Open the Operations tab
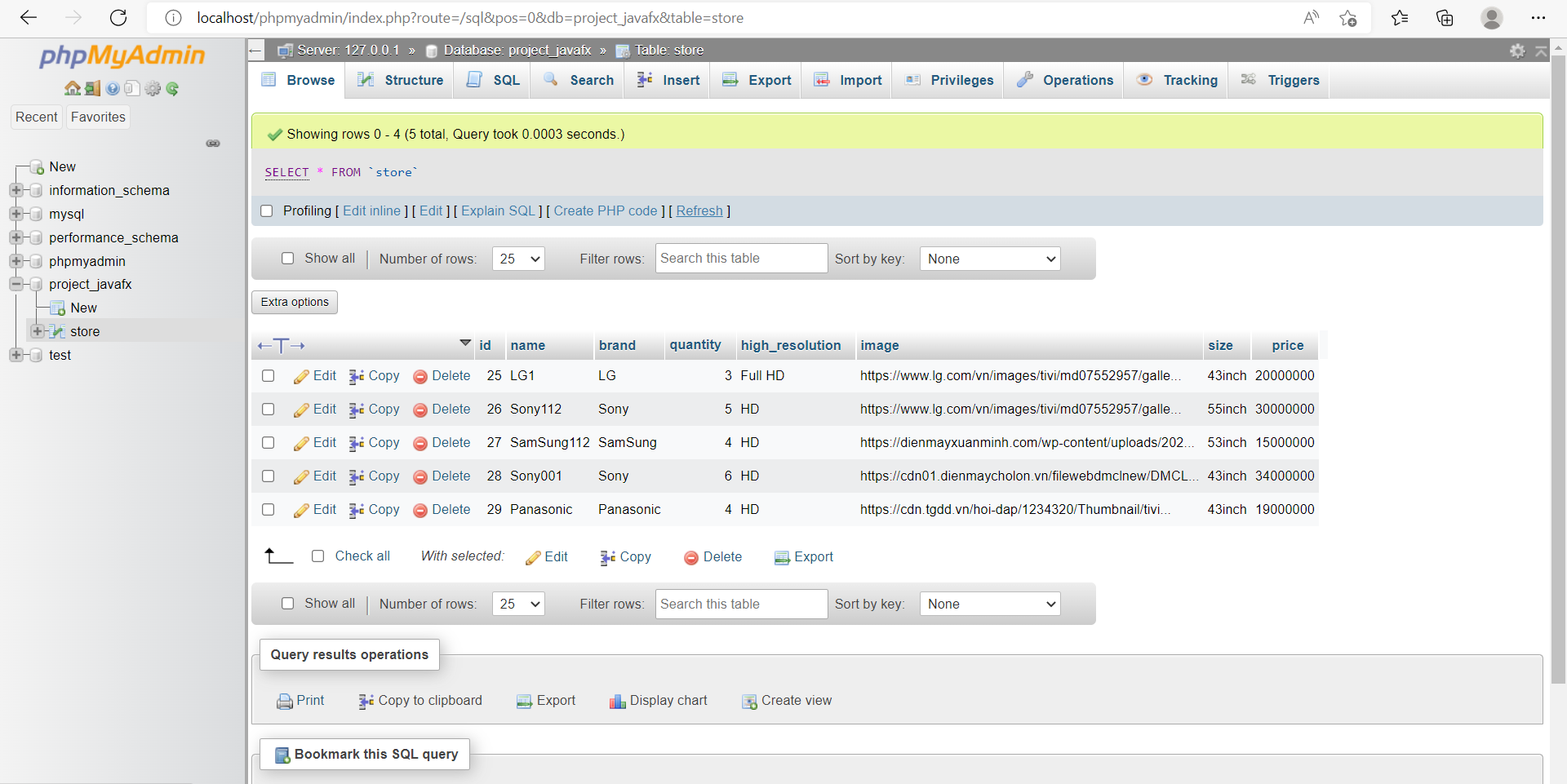 1064,80
